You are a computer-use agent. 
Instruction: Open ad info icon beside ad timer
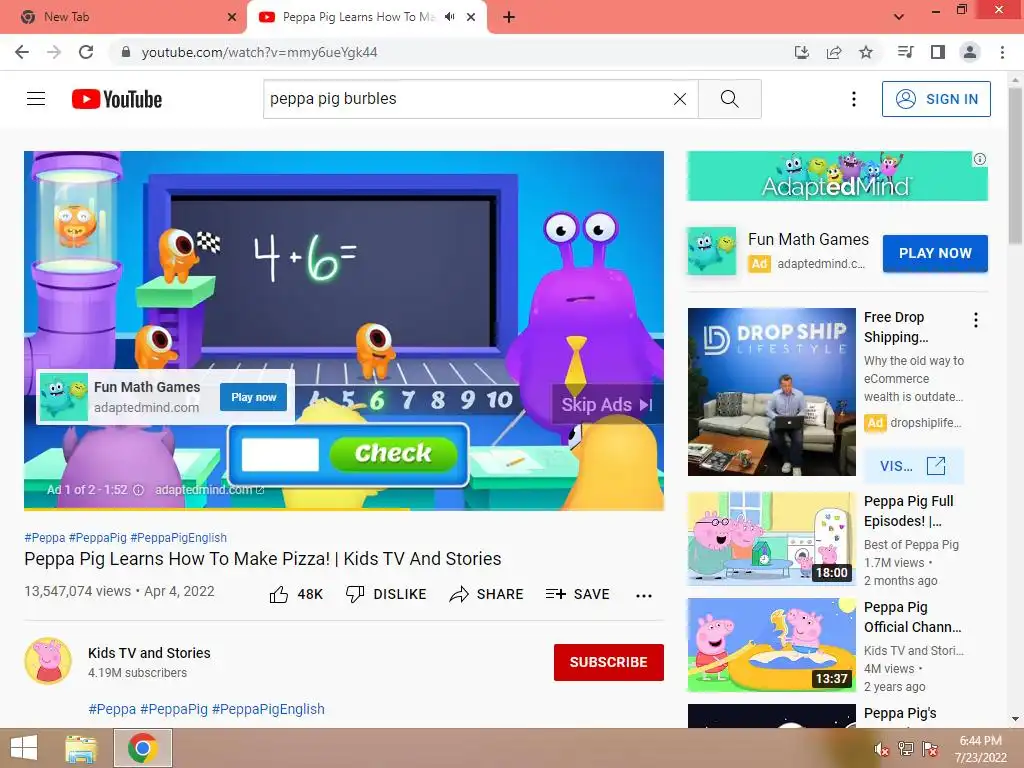(138, 490)
